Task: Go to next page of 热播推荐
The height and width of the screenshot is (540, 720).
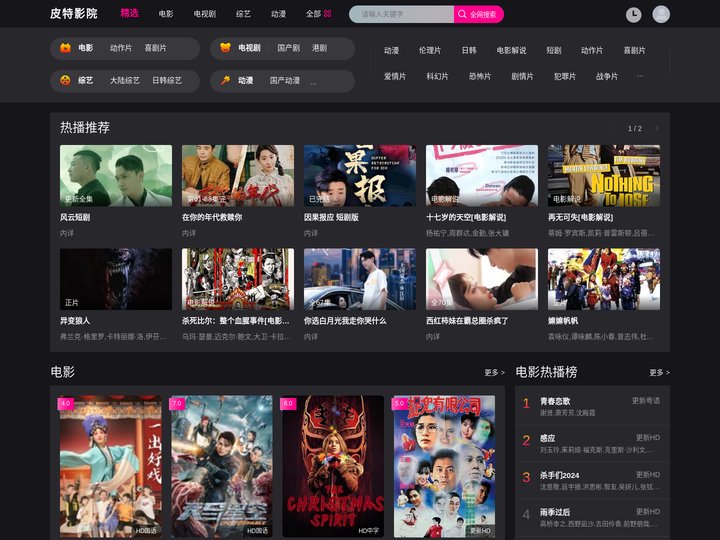Action: tap(657, 129)
